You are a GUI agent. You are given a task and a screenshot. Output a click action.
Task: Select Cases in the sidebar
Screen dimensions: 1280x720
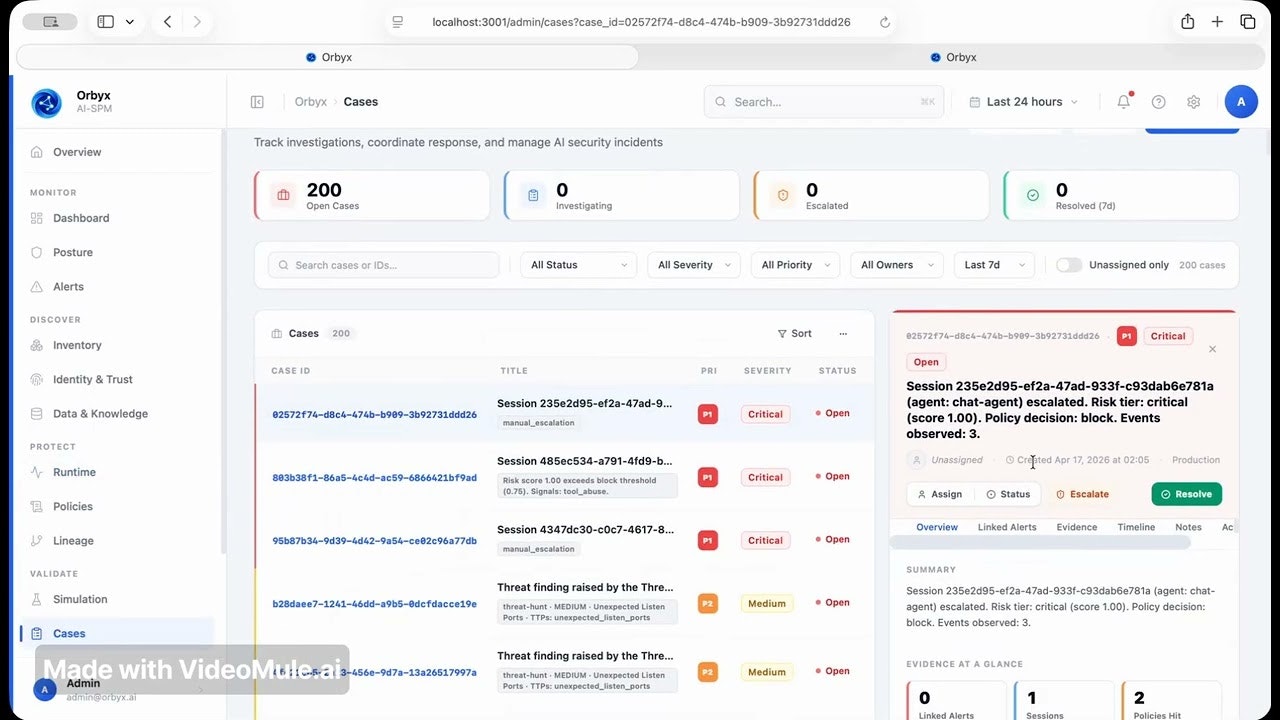118,633
